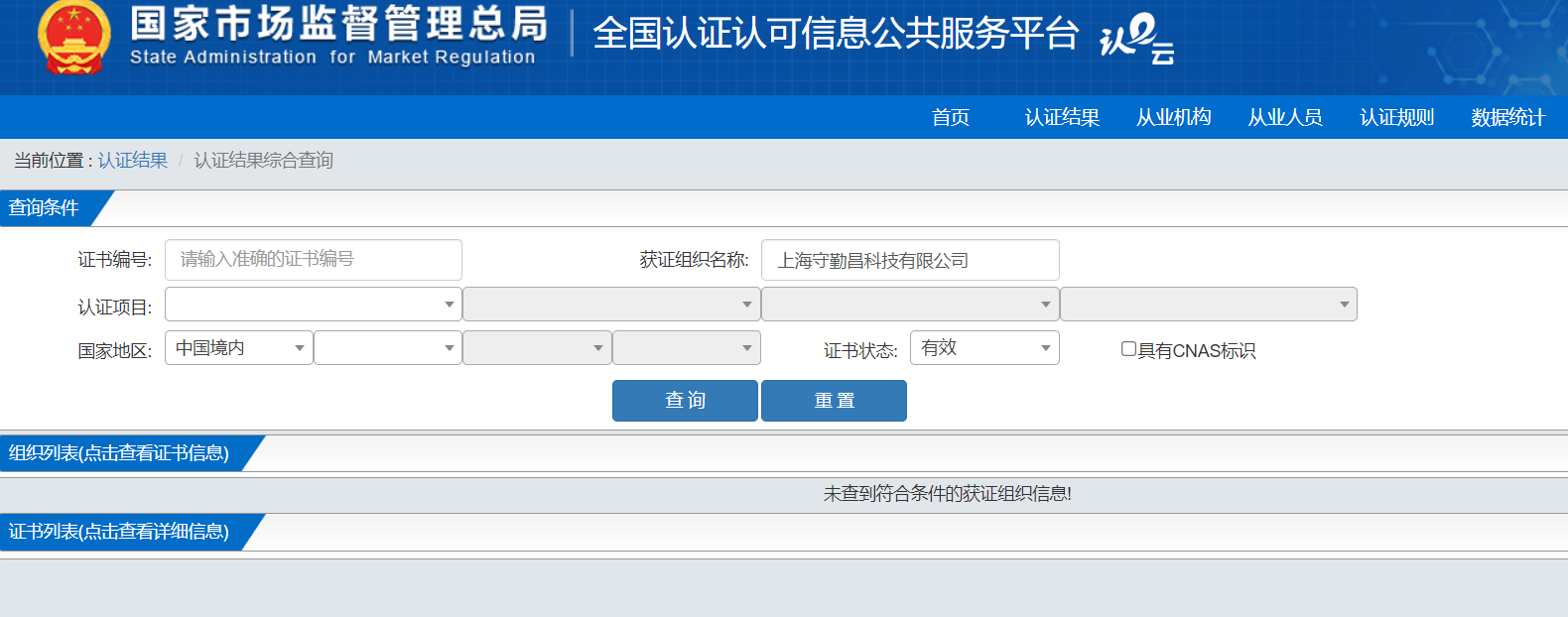Click the 认证结果 breadcrumb link
1568x617 pixels.
[x=133, y=161]
